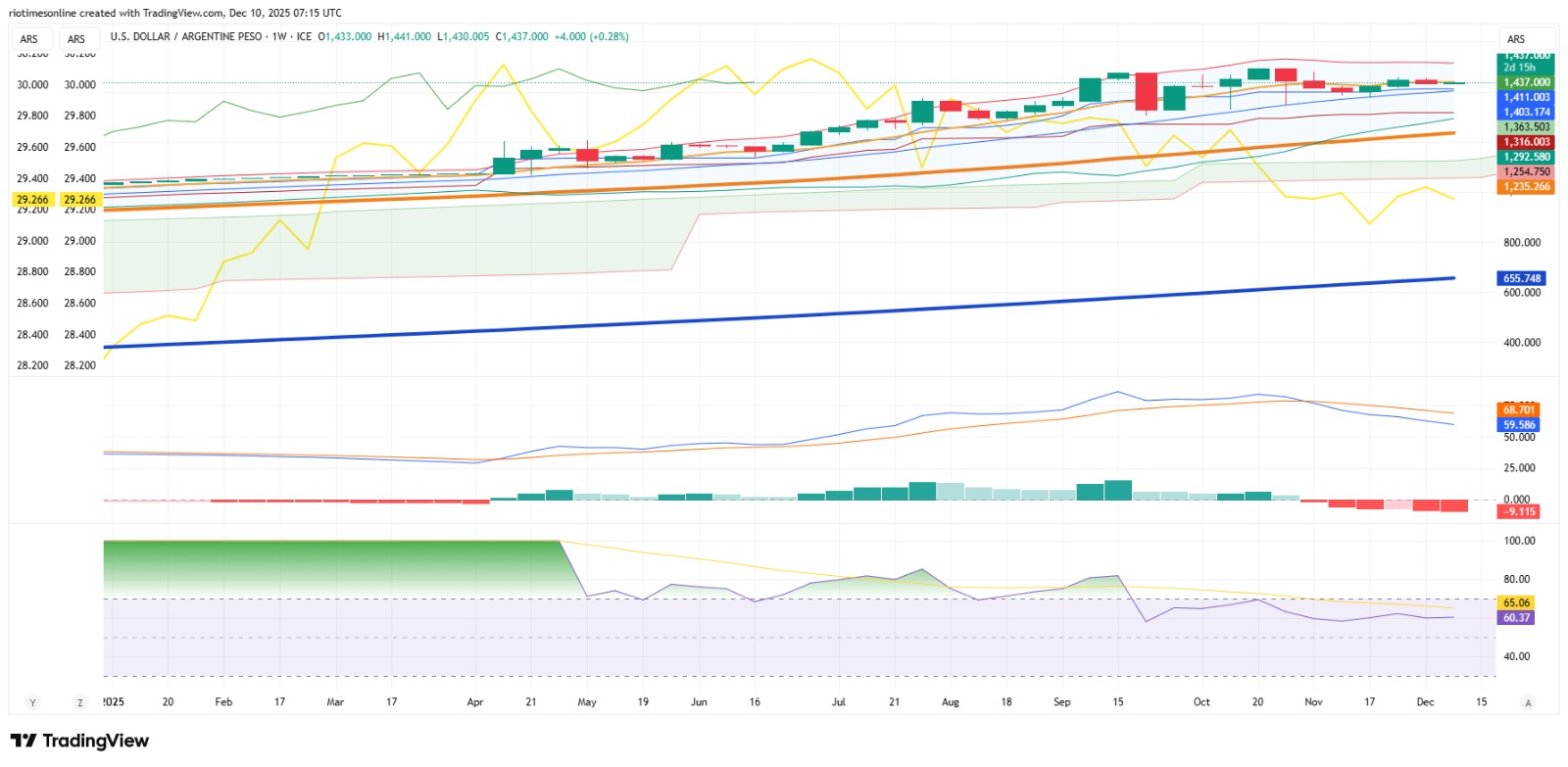Select the ARS currency label above right price axis
1568x767 pixels.
[1516, 39]
